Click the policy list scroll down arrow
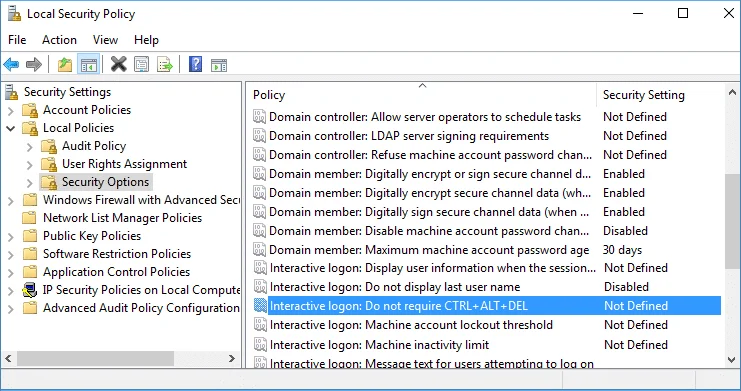 [x=732, y=360]
